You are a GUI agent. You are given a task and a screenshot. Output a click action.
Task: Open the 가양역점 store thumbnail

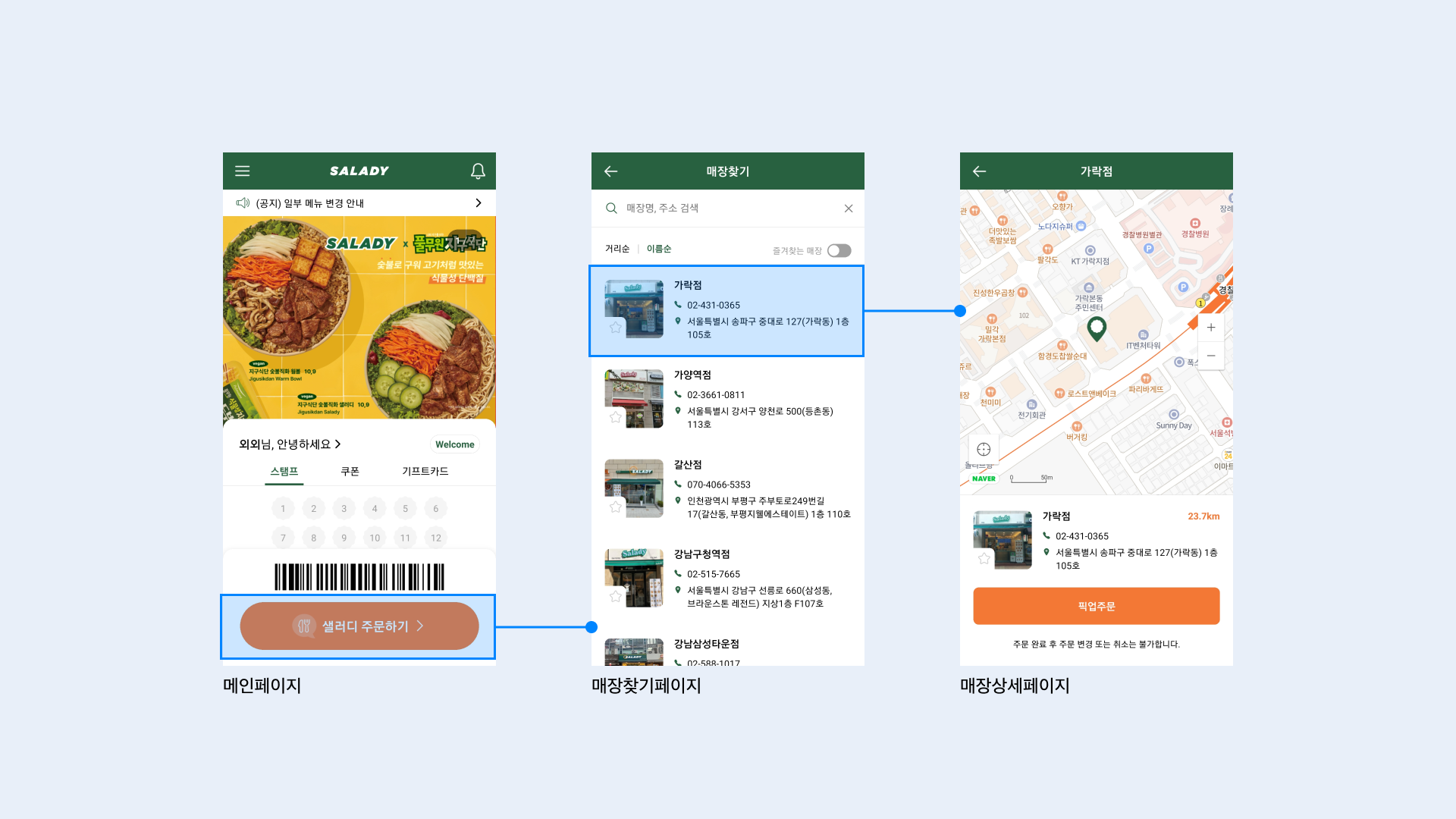coord(634,399)
